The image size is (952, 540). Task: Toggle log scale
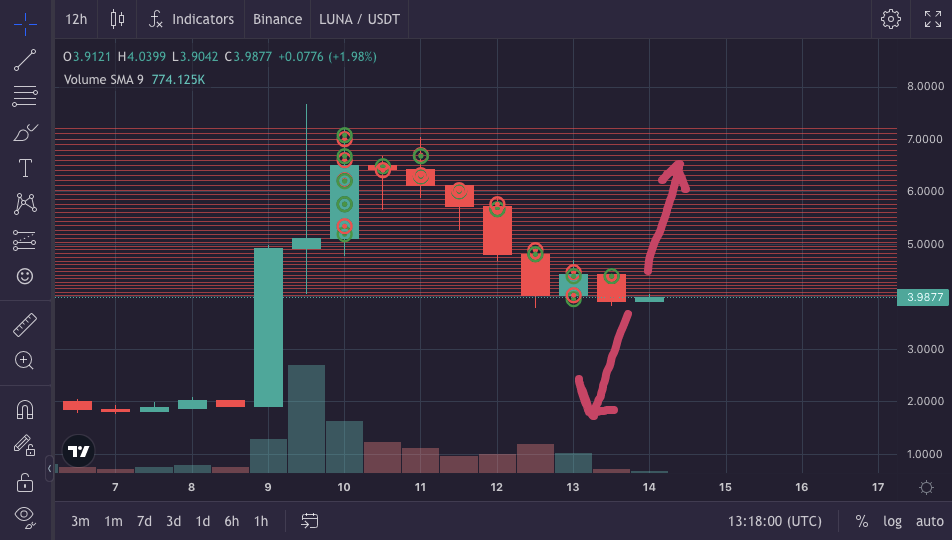[x=892, y=521]
